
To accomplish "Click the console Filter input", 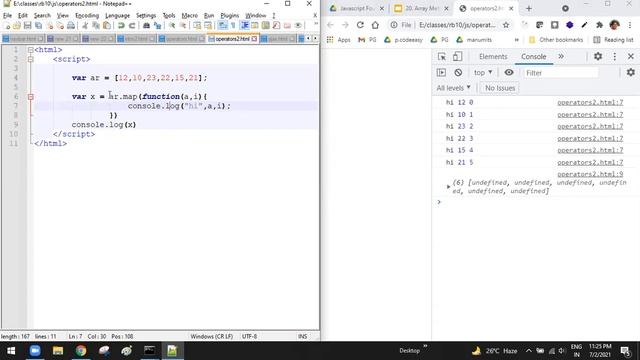I will click(561, 73).
